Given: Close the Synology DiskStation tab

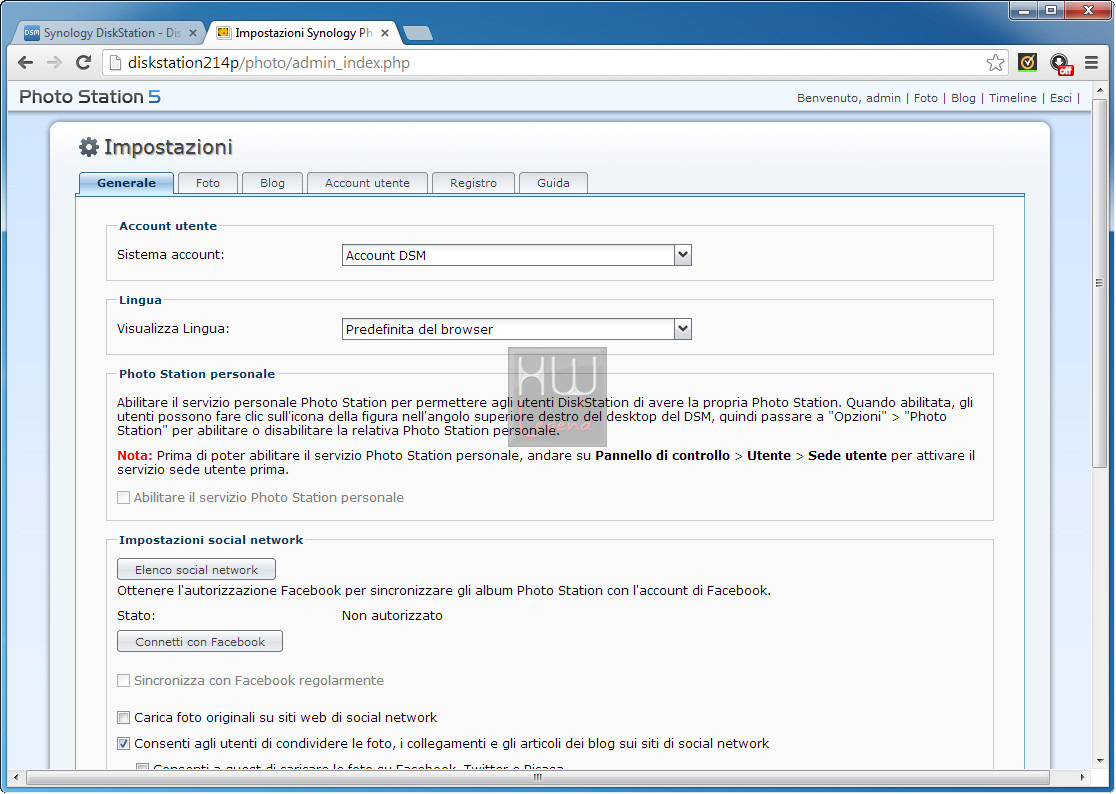Looking at the screenshot, I should [192, 33].
